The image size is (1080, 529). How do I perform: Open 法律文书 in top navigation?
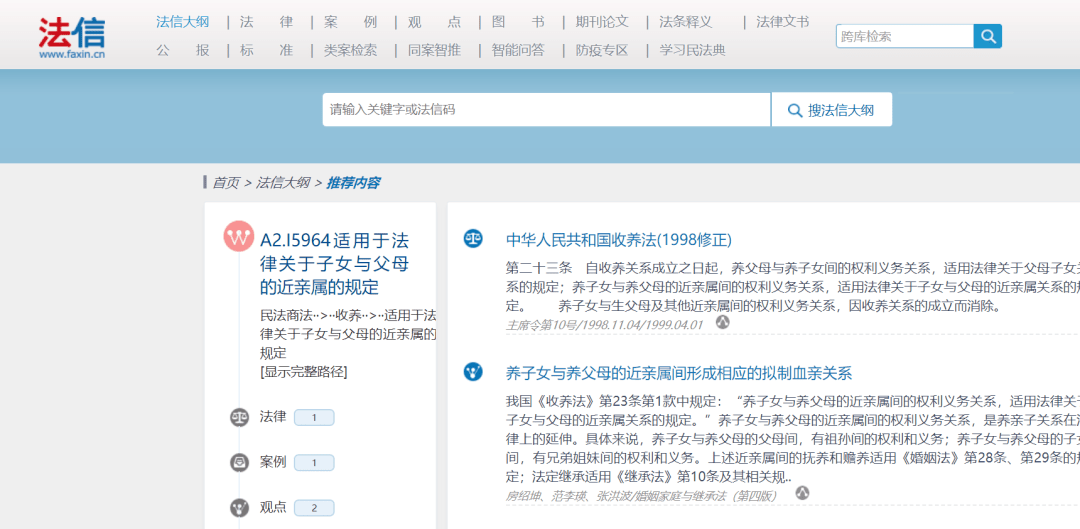[783, 22]
